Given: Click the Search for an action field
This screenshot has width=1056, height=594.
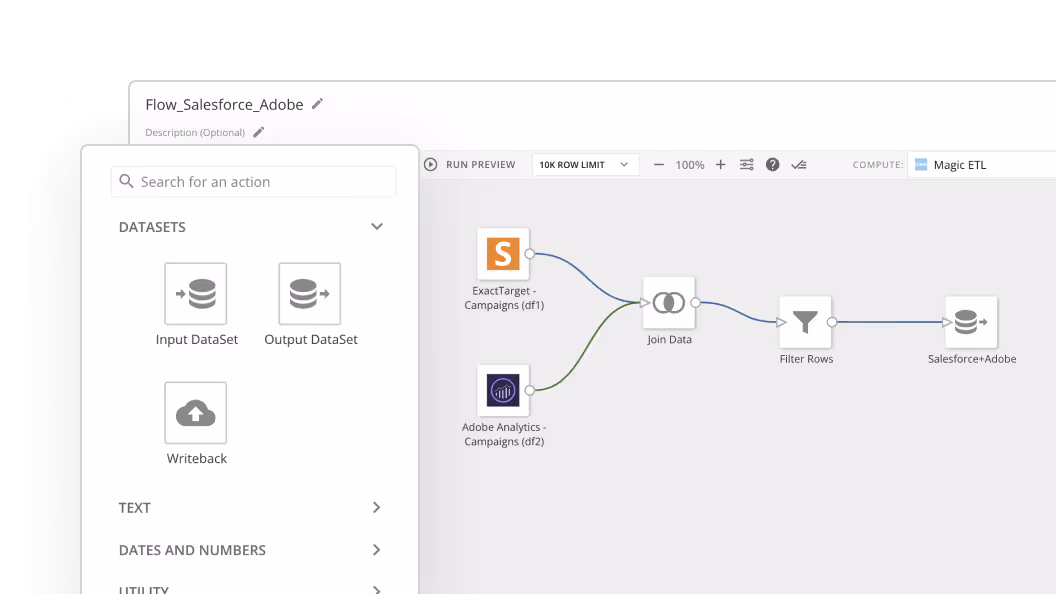Looking at the screenshot, I should (x=253, y=181).
